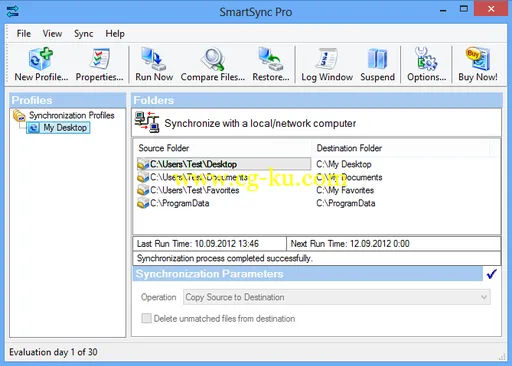
Task: Minimize the SmartSync Pro window
Action: point(443,10)
